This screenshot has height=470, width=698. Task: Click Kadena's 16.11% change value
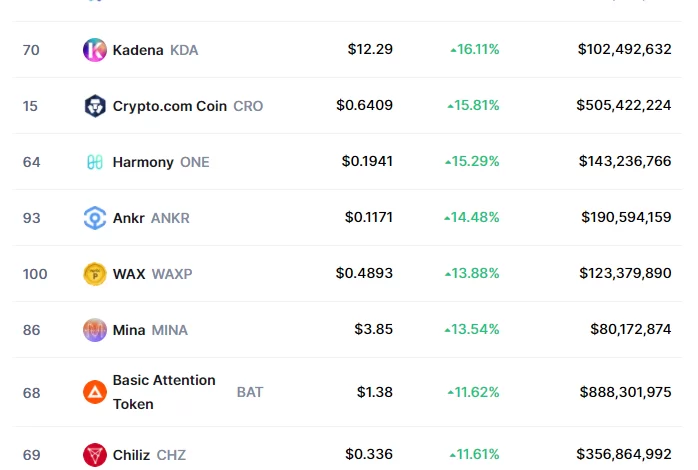475,50
